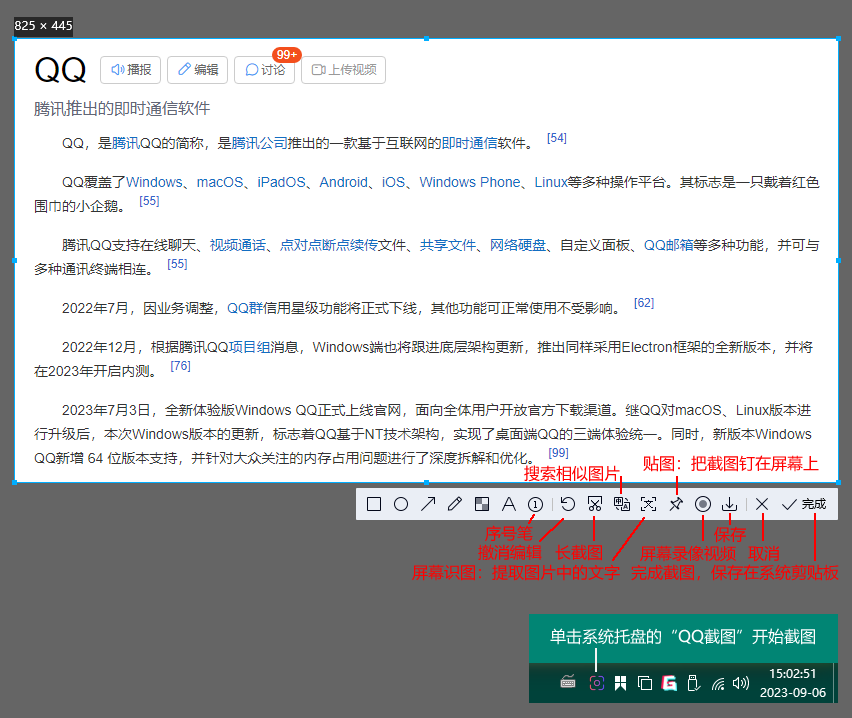Activate the text 'A' annotation tool
This screenshot has height=718, width=852.
click(x=508, y=504)
